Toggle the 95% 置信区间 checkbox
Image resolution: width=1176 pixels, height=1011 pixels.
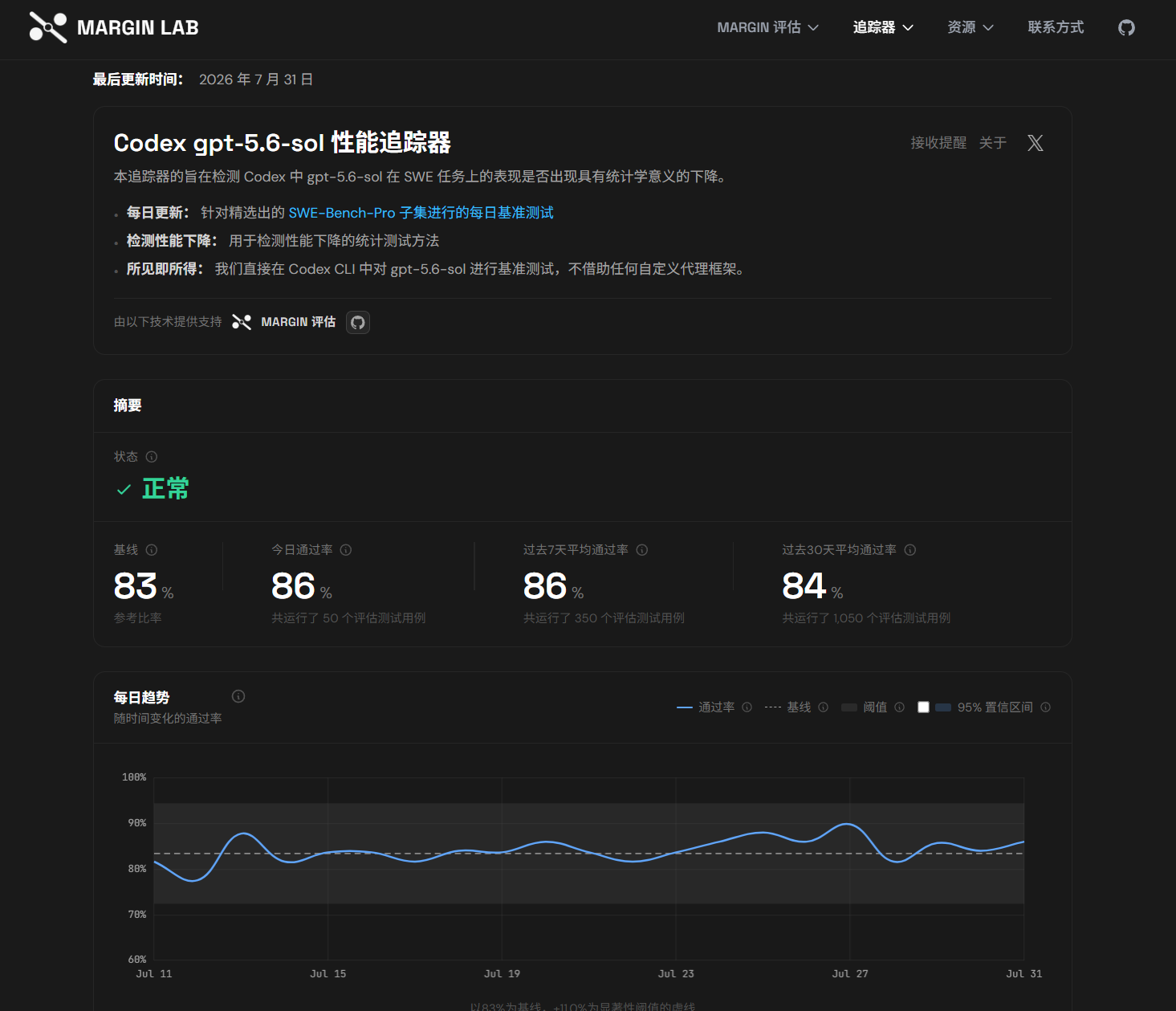tap(923, 707)
